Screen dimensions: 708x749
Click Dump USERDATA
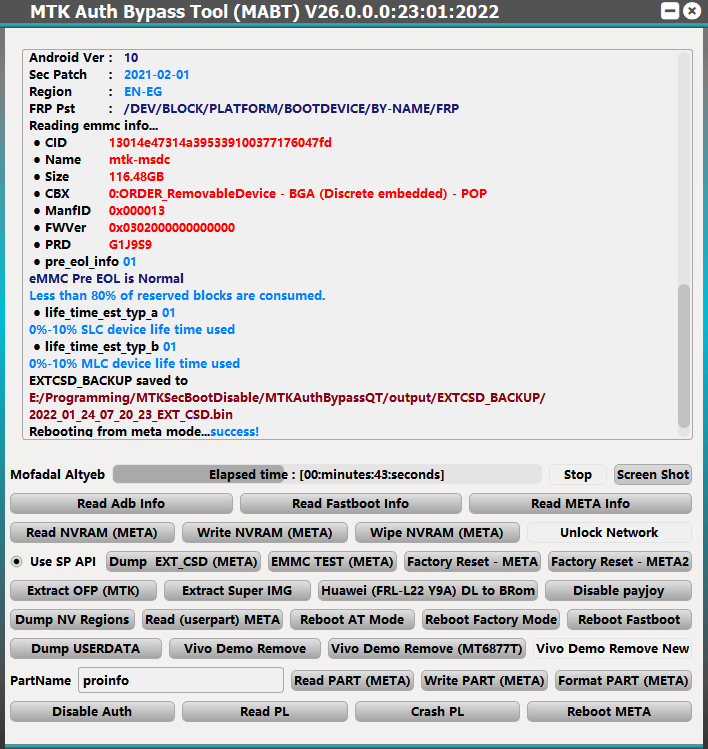click(x=86, y=649)
